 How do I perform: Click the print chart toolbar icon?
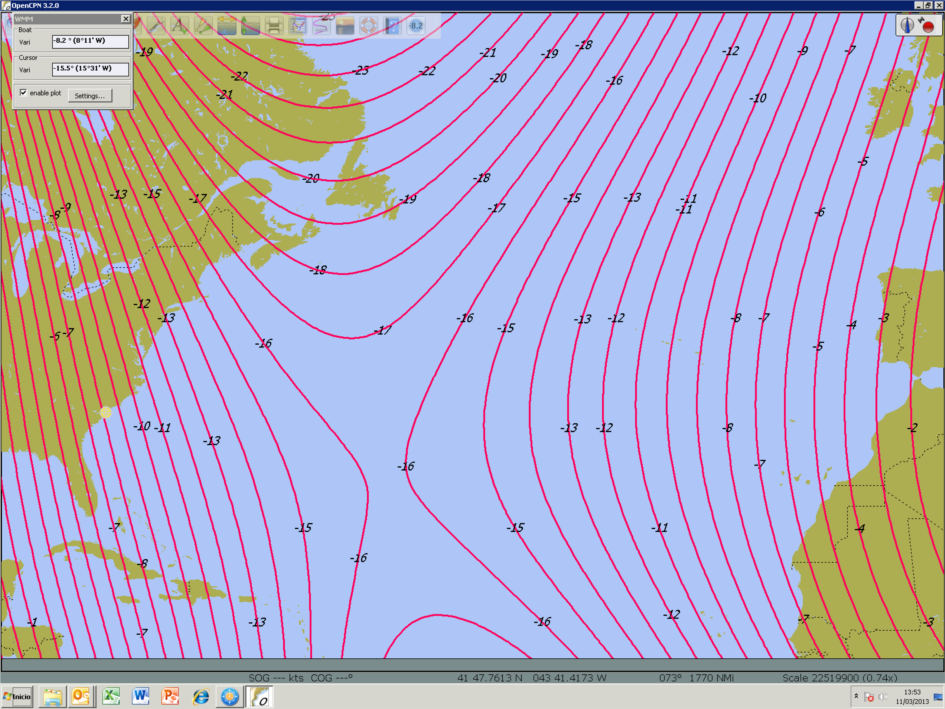[274, 26]
